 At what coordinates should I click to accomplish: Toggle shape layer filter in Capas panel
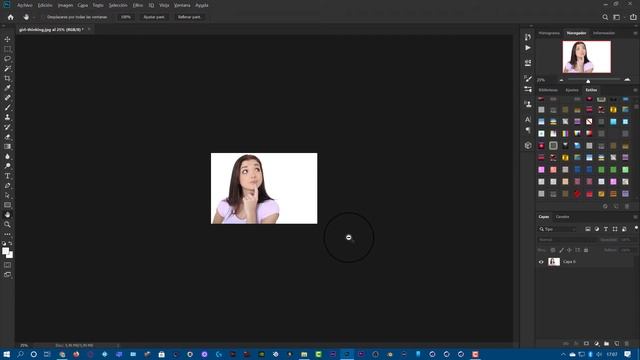[615, 229]
